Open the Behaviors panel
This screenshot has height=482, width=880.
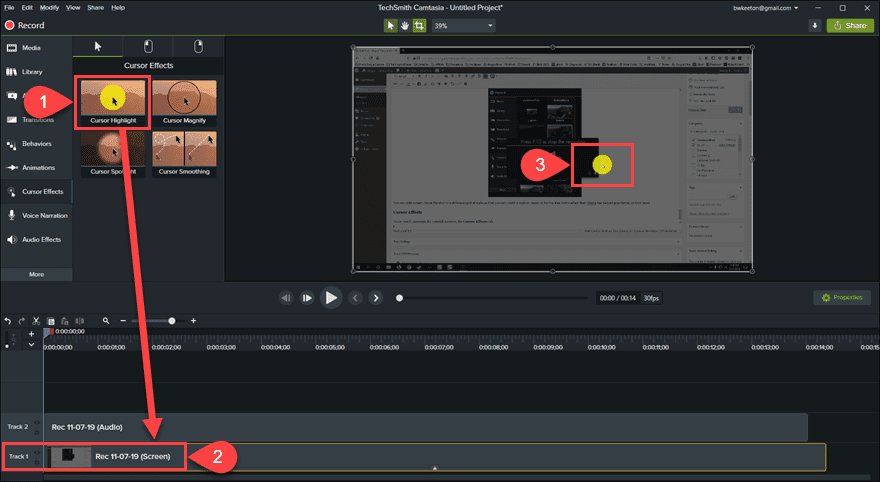click(35, 143)
